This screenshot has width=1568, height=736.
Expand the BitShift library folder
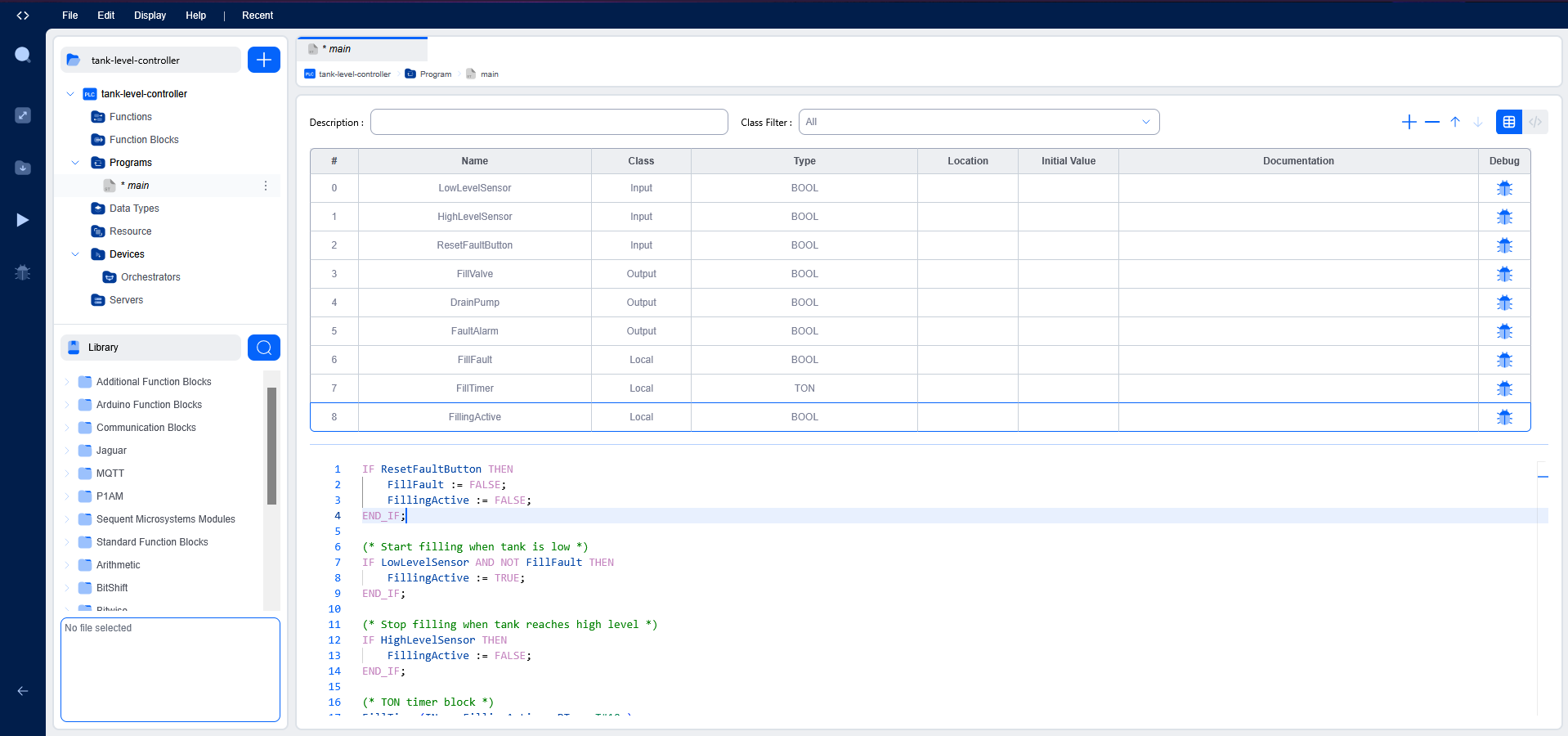click(x=67, y=588)
